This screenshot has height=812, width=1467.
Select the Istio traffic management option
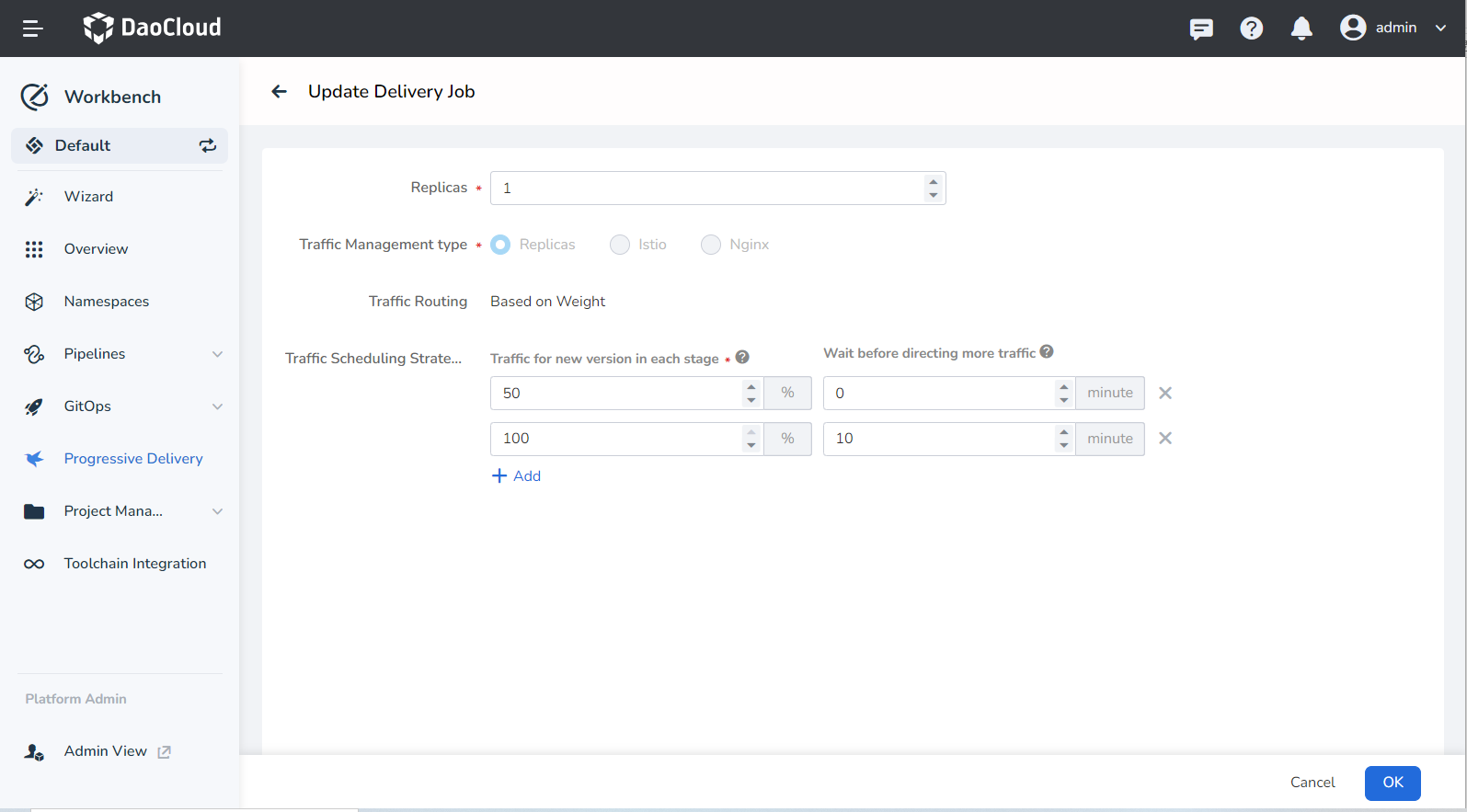pyautogui.click(x=620, y=245)
